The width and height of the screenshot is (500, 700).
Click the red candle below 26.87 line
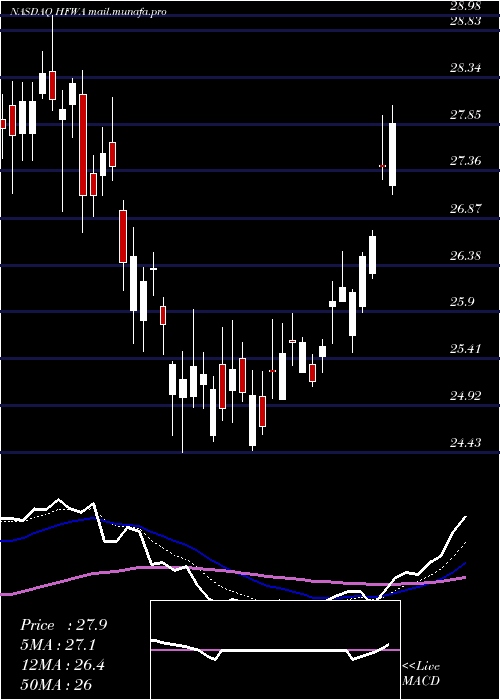123,236
